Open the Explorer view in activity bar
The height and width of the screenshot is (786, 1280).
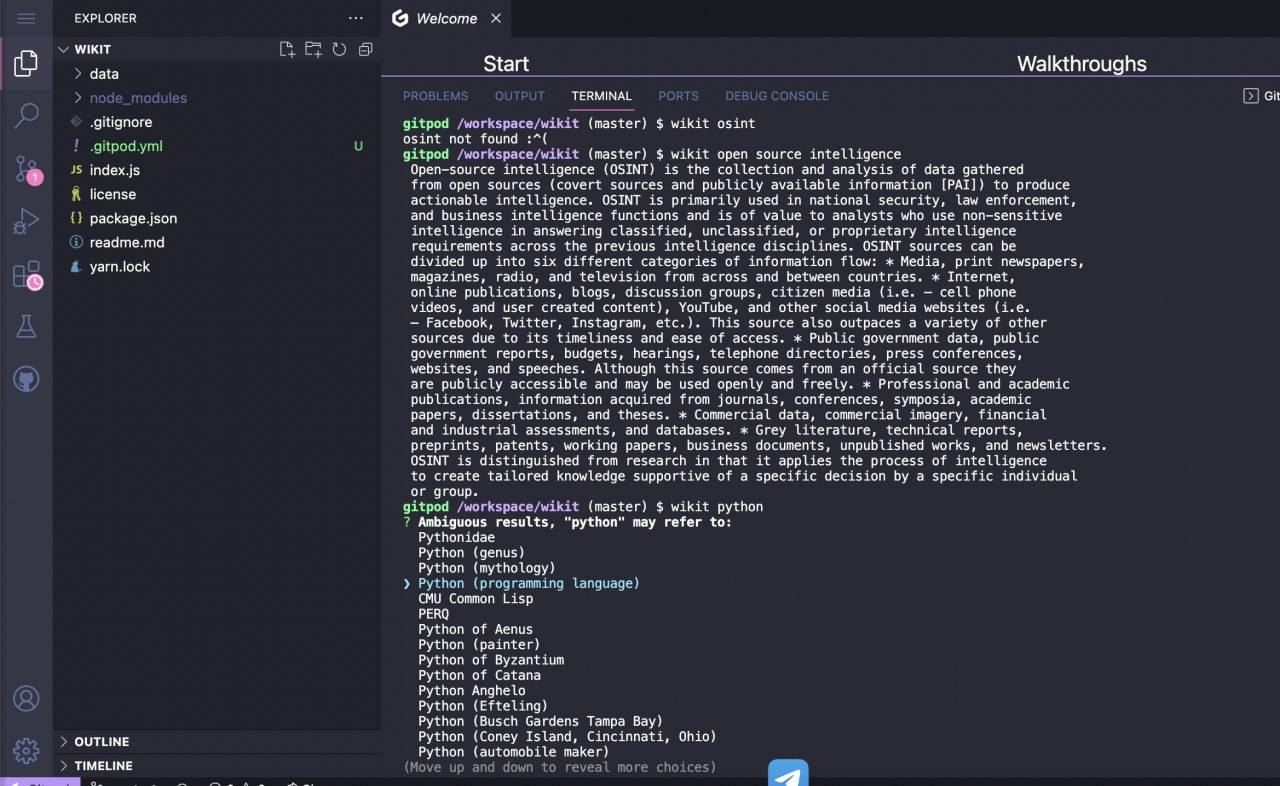(x=26, y=63)
